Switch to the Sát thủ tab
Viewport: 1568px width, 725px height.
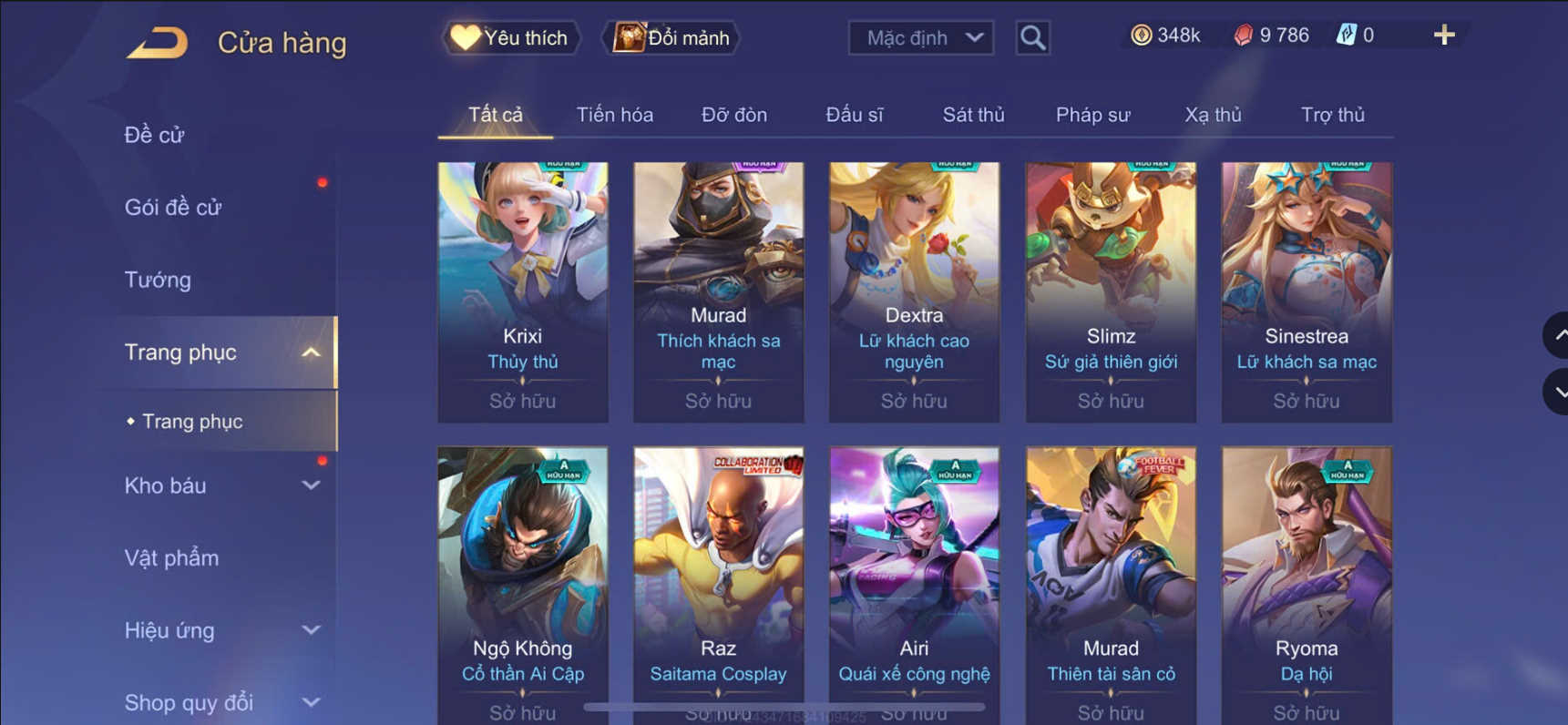973,115
